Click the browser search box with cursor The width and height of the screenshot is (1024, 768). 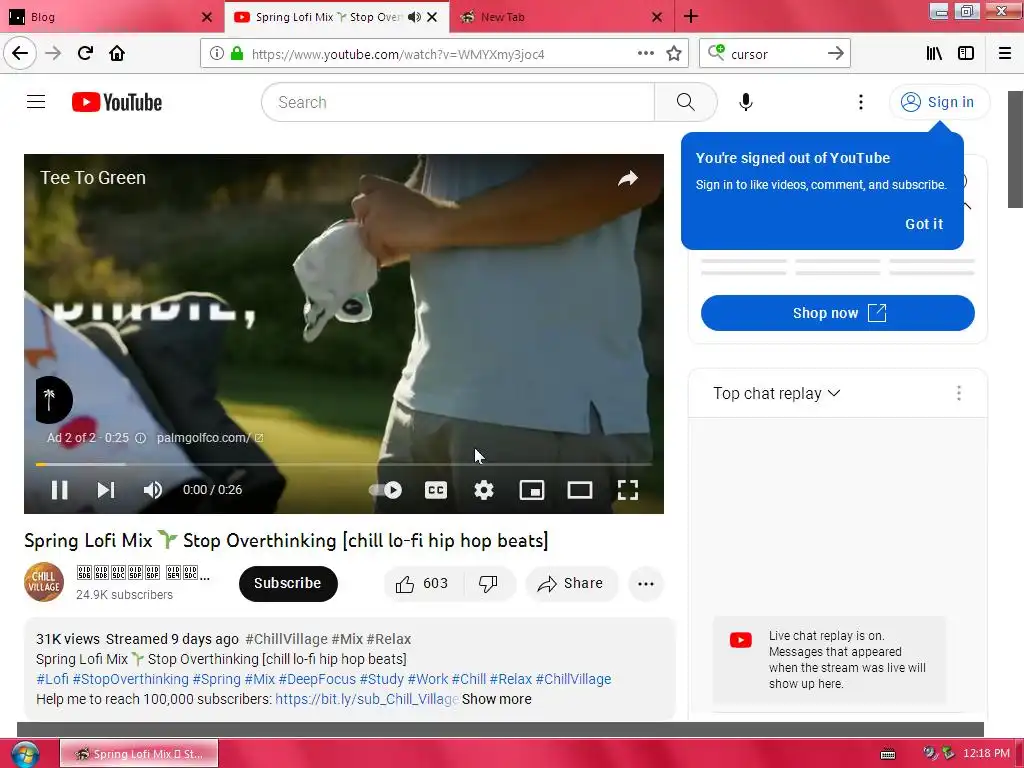774,54
